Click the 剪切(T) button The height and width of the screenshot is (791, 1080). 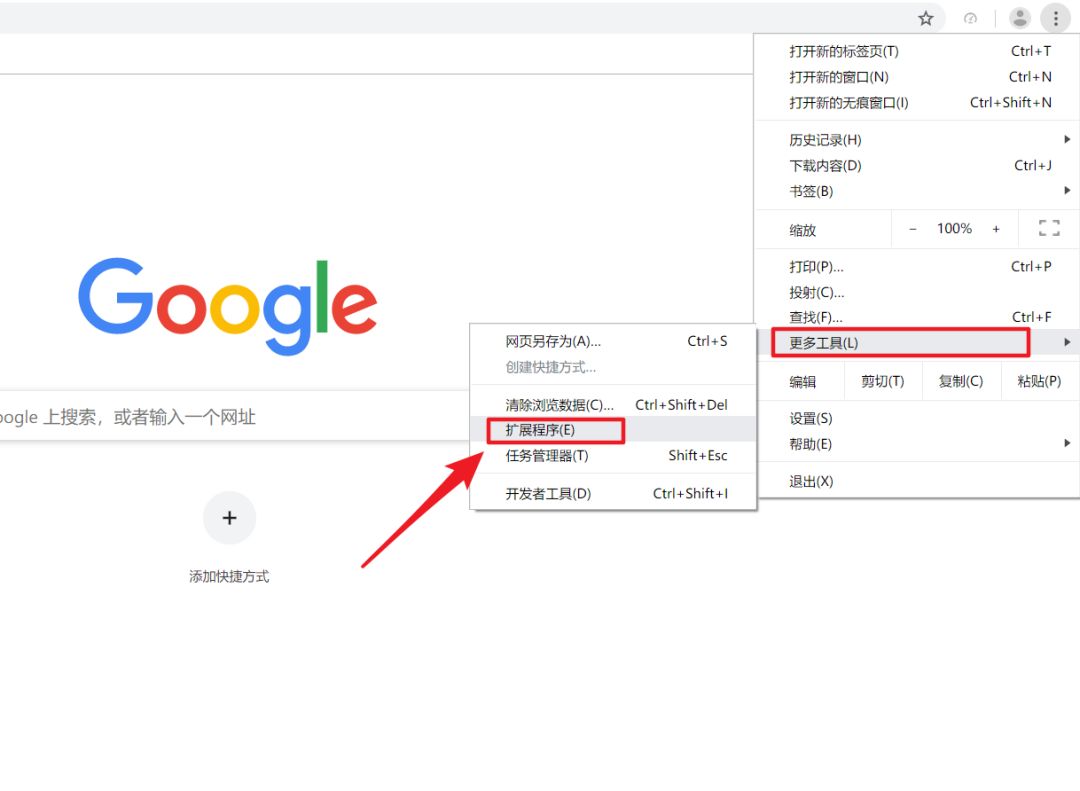pyautogui.click(x=882, y=381)
